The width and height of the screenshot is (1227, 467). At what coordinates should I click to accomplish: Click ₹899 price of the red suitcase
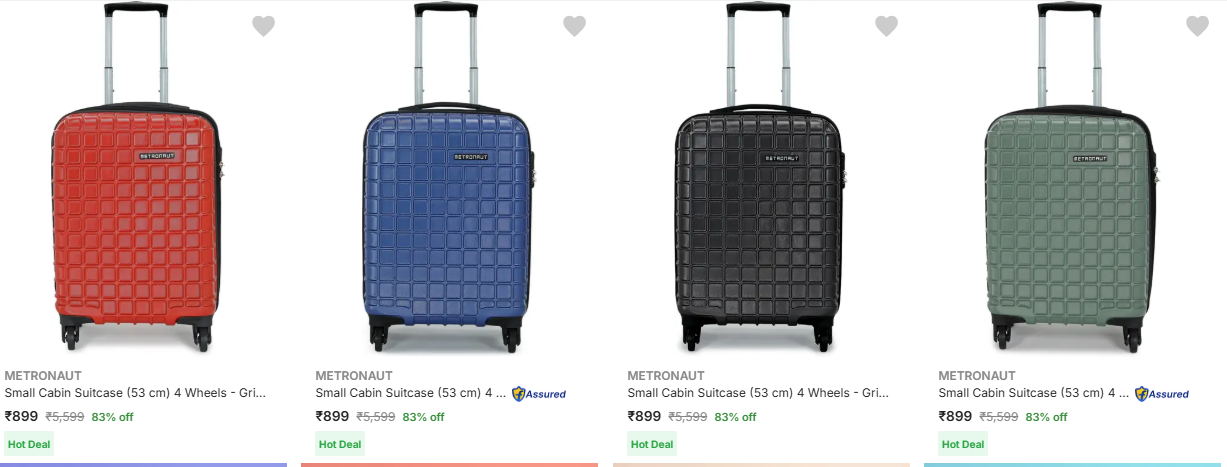click(21, 417)
